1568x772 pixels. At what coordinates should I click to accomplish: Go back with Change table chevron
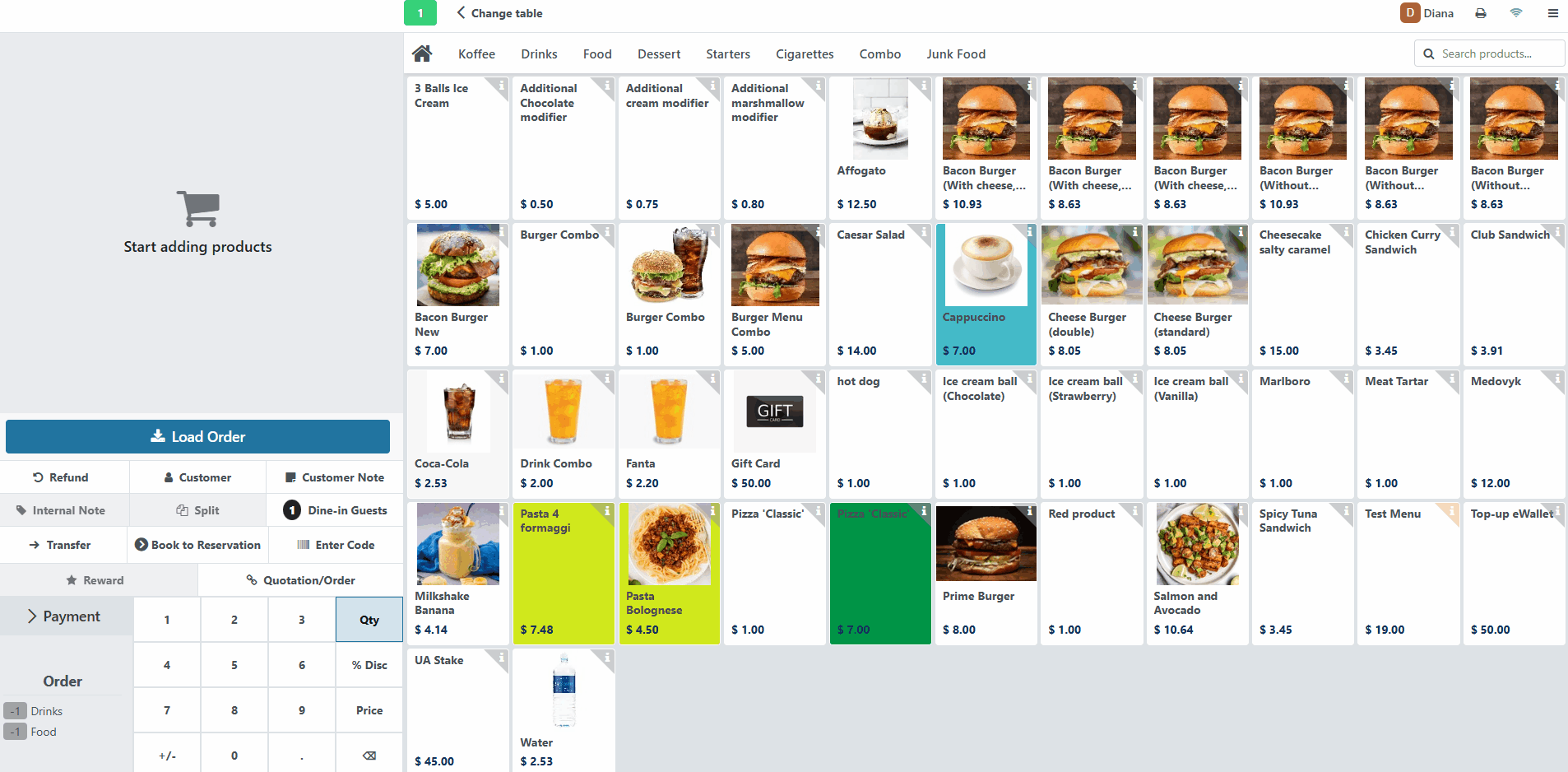tap(462, 13)
